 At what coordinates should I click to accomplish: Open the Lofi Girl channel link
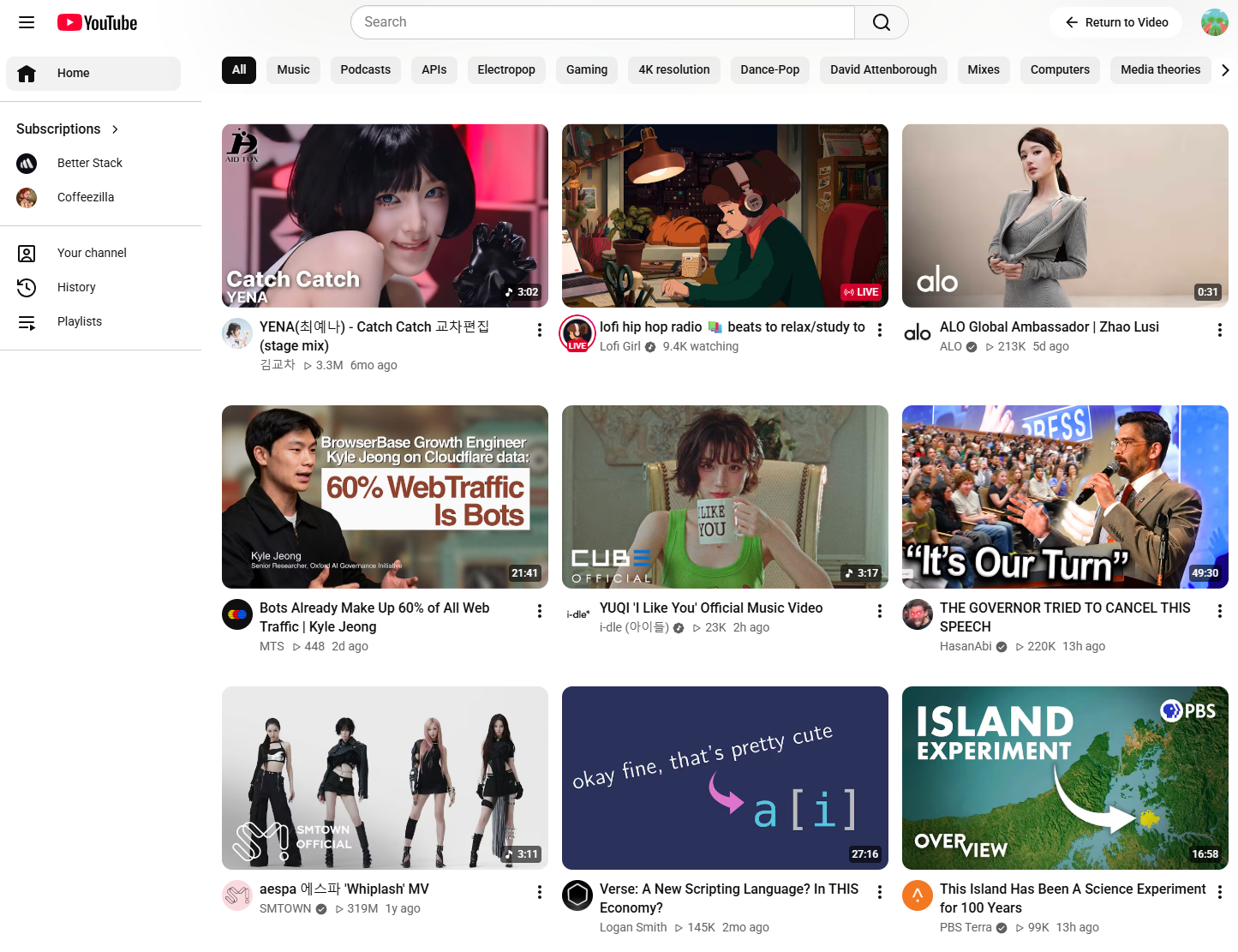[x=620, y=347]
